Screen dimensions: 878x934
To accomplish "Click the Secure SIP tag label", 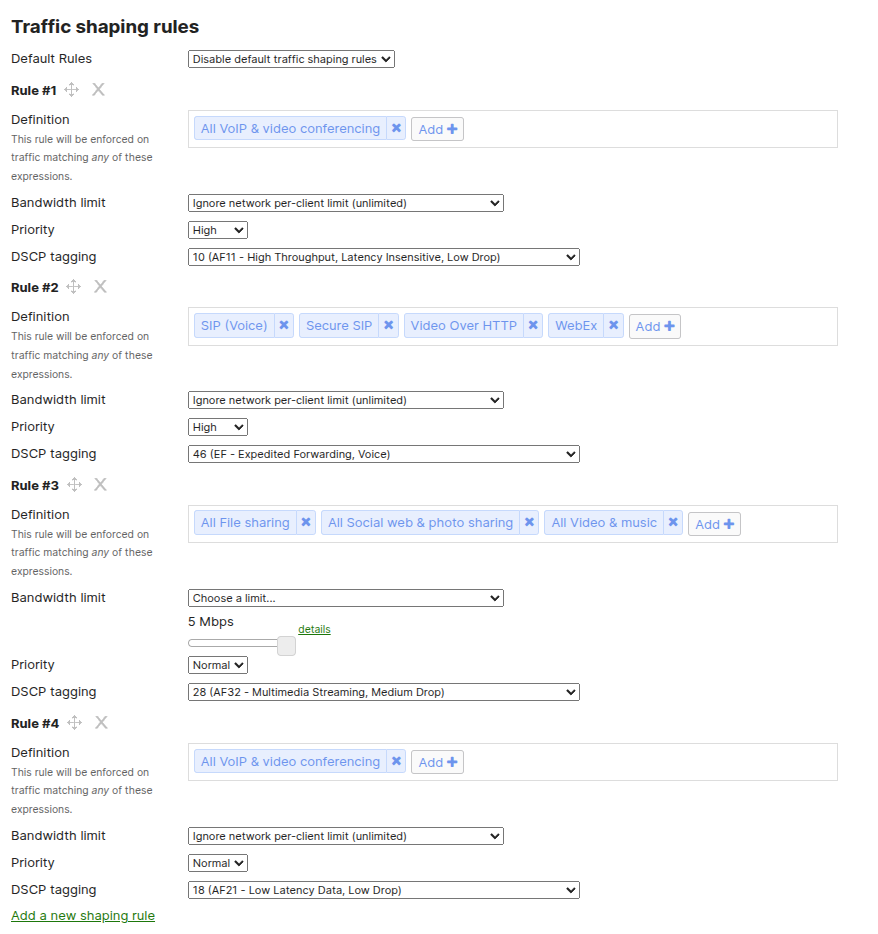I will (x=339, y=326).
